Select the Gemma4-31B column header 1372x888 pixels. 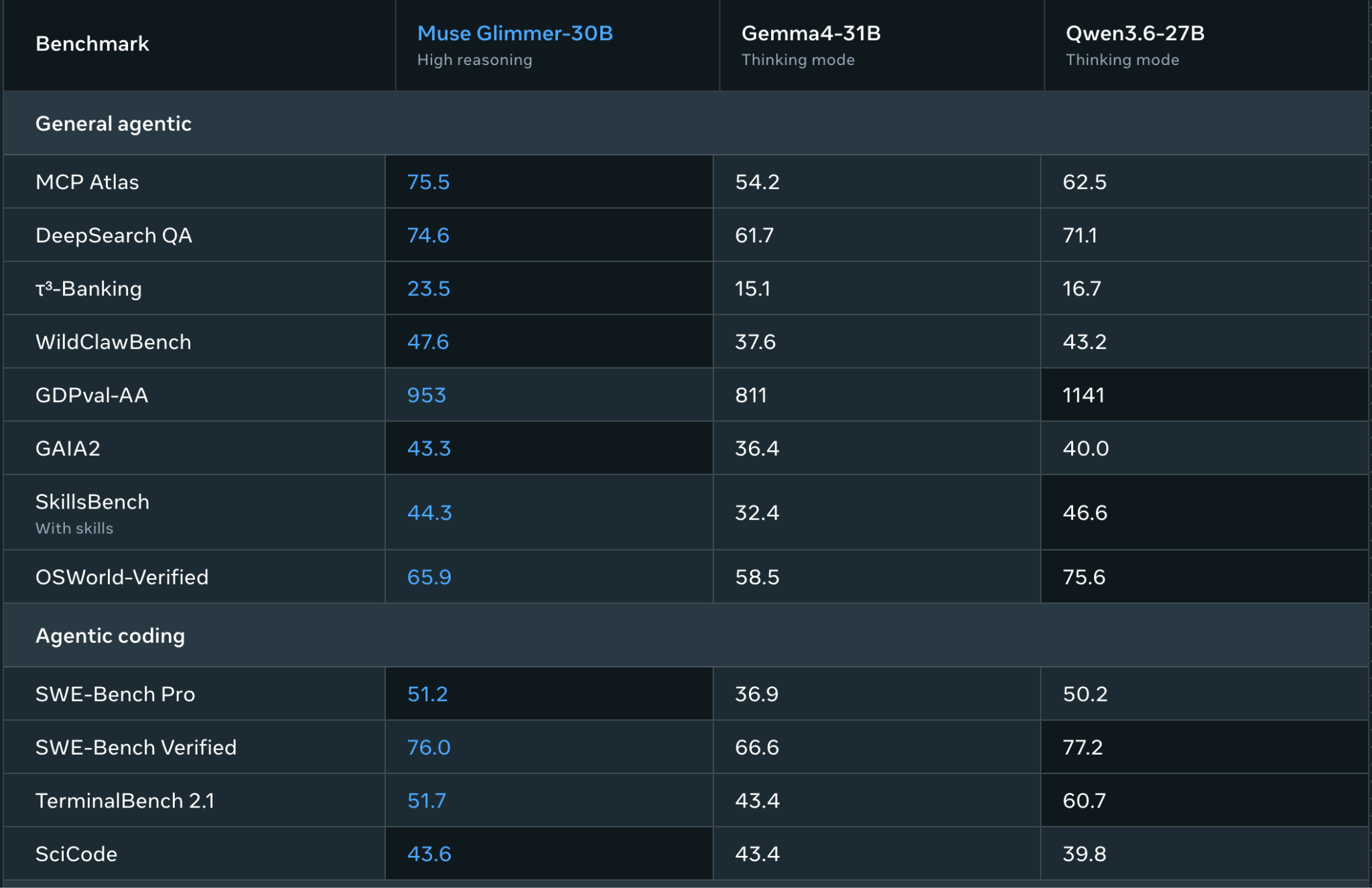point(811,33)
